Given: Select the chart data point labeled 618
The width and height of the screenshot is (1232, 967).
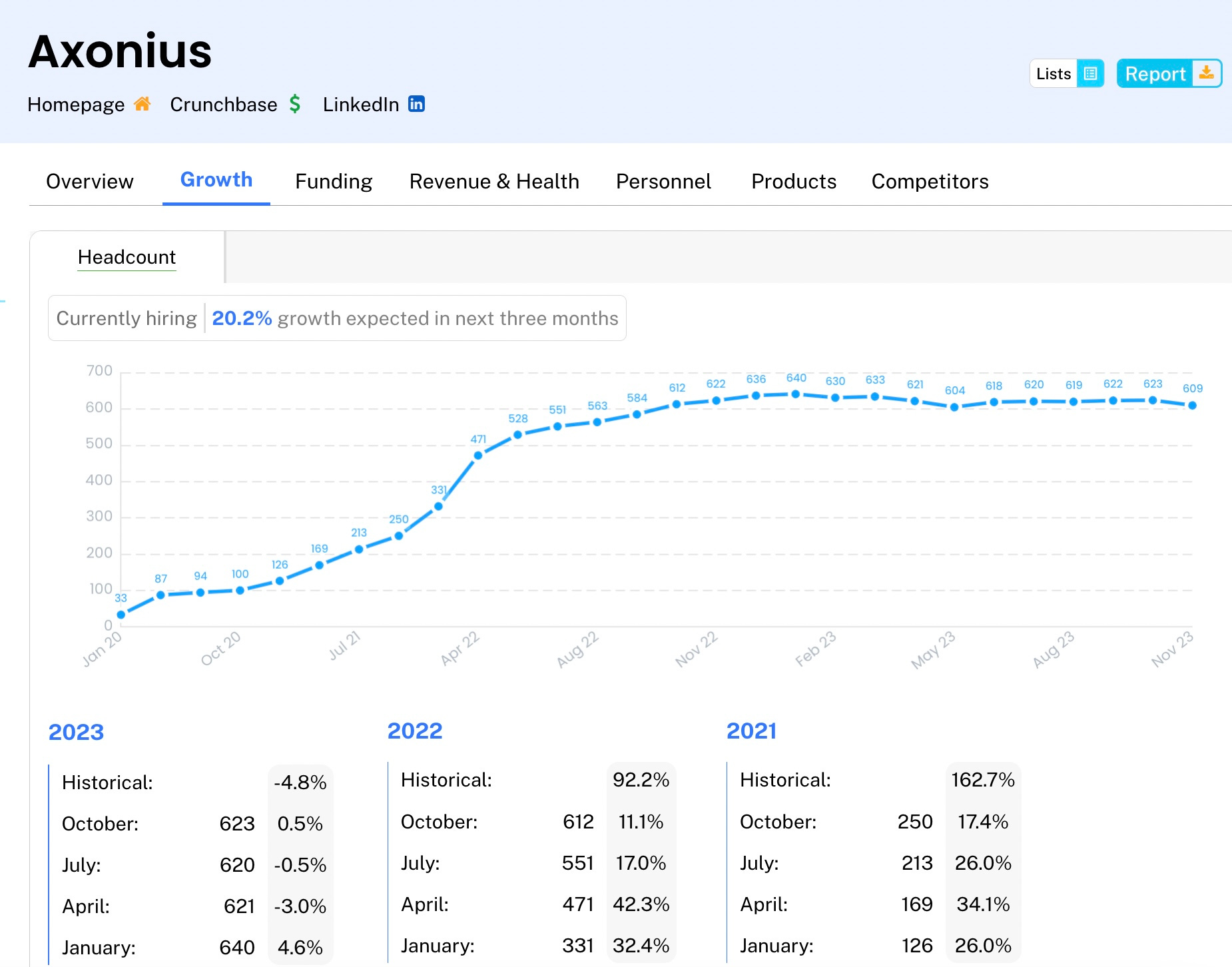Looking at the screenshot, I should 994,402.
